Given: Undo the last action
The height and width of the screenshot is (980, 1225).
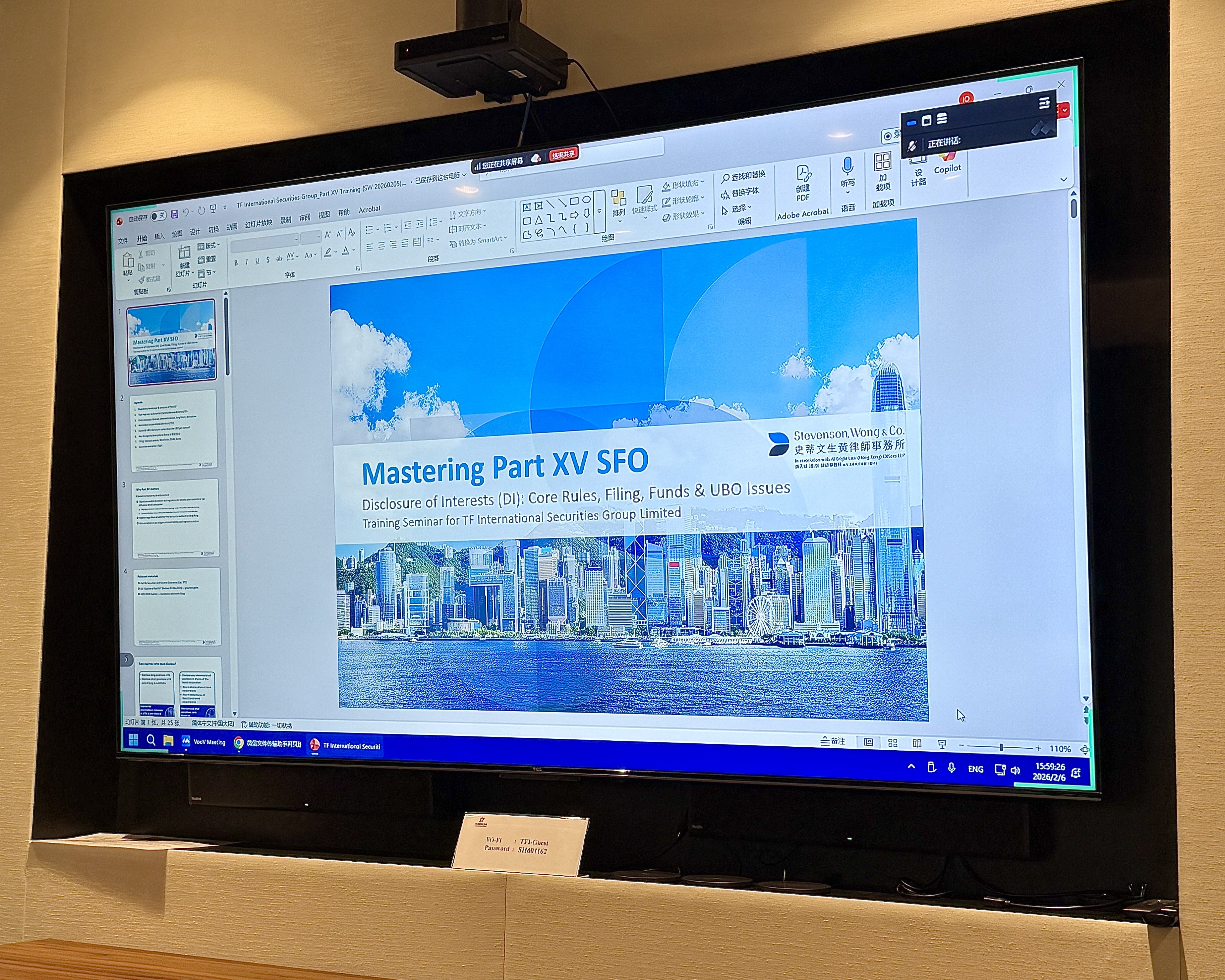Looking at the screenshot, I should [x=186, y=212].
